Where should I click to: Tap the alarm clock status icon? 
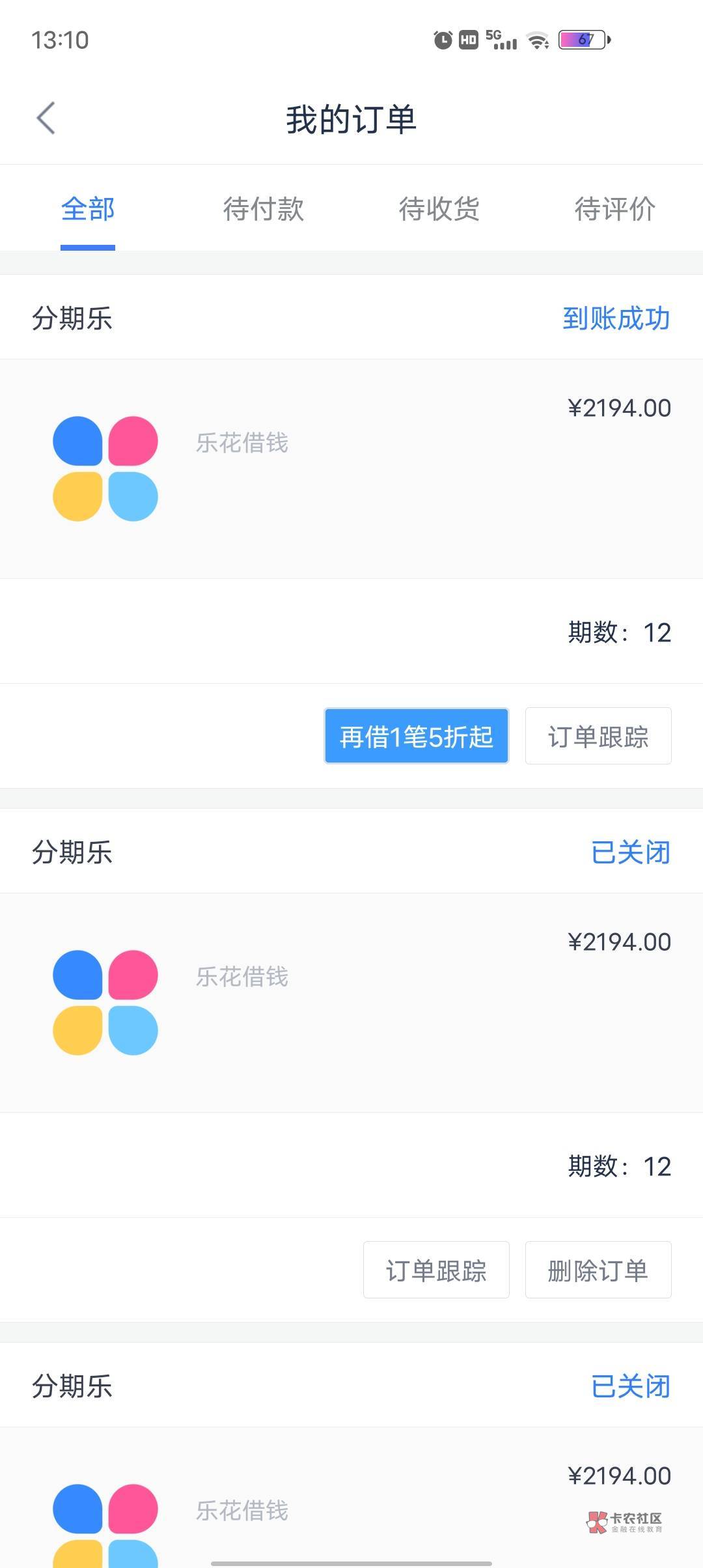point(443,40)
